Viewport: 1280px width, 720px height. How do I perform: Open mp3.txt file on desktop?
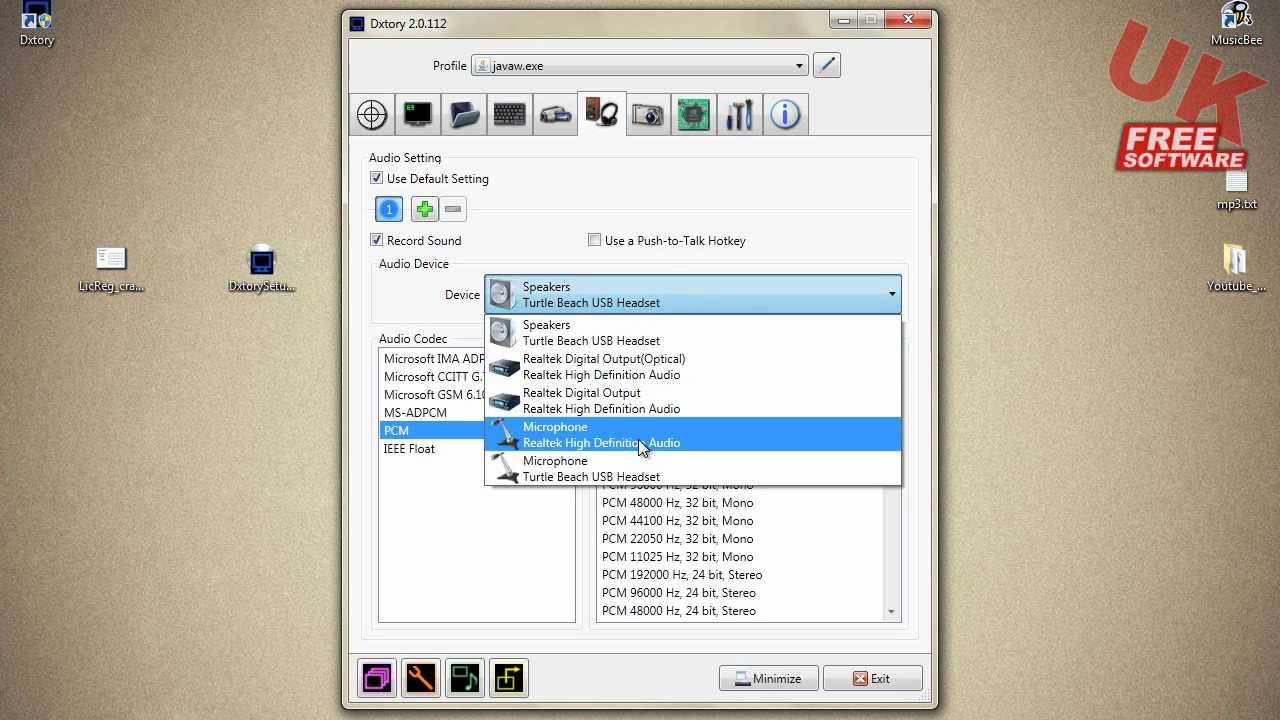pyautogui.click(x=1237, y=190)
